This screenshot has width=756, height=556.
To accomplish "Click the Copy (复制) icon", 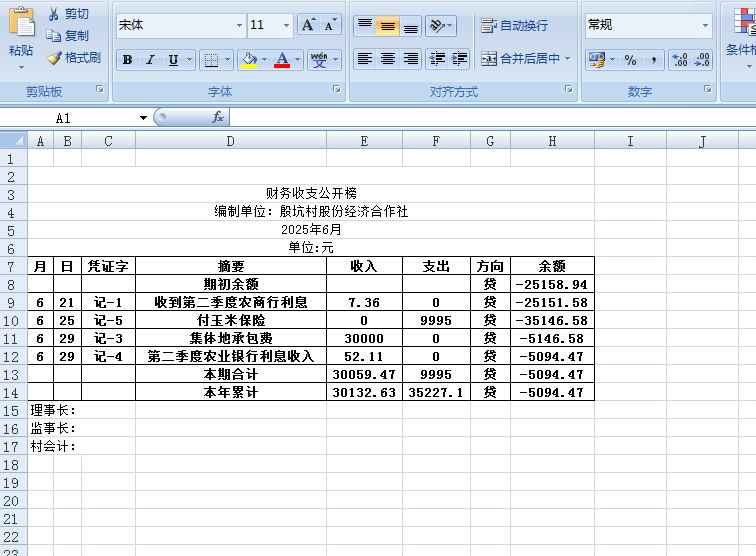I will click(x=54, y=36).
